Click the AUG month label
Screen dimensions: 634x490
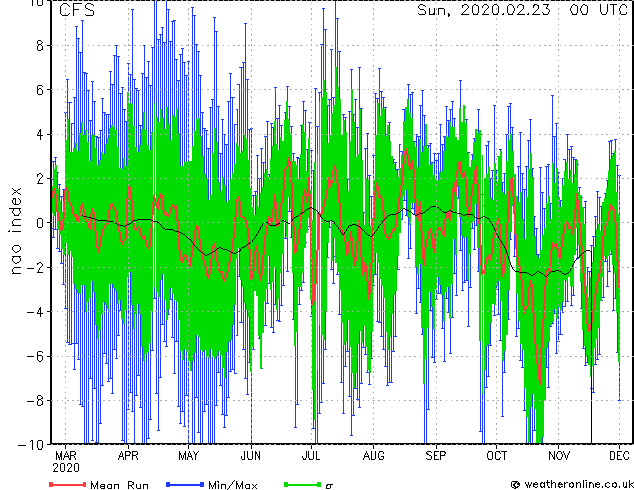373,456
